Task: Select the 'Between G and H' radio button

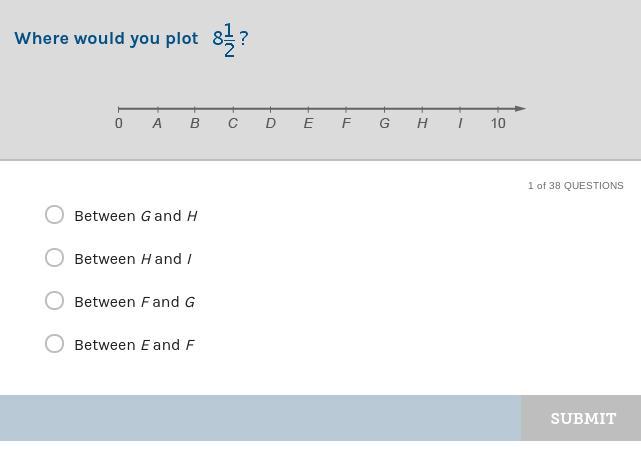Action: point(55,215)
